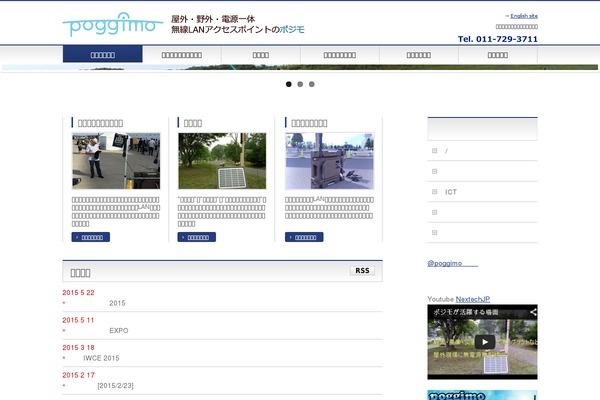Select the highlighted blue navigation tab
Image resolution: width=600 pixels, height=400 pixels.
click(x=103, y=54)
